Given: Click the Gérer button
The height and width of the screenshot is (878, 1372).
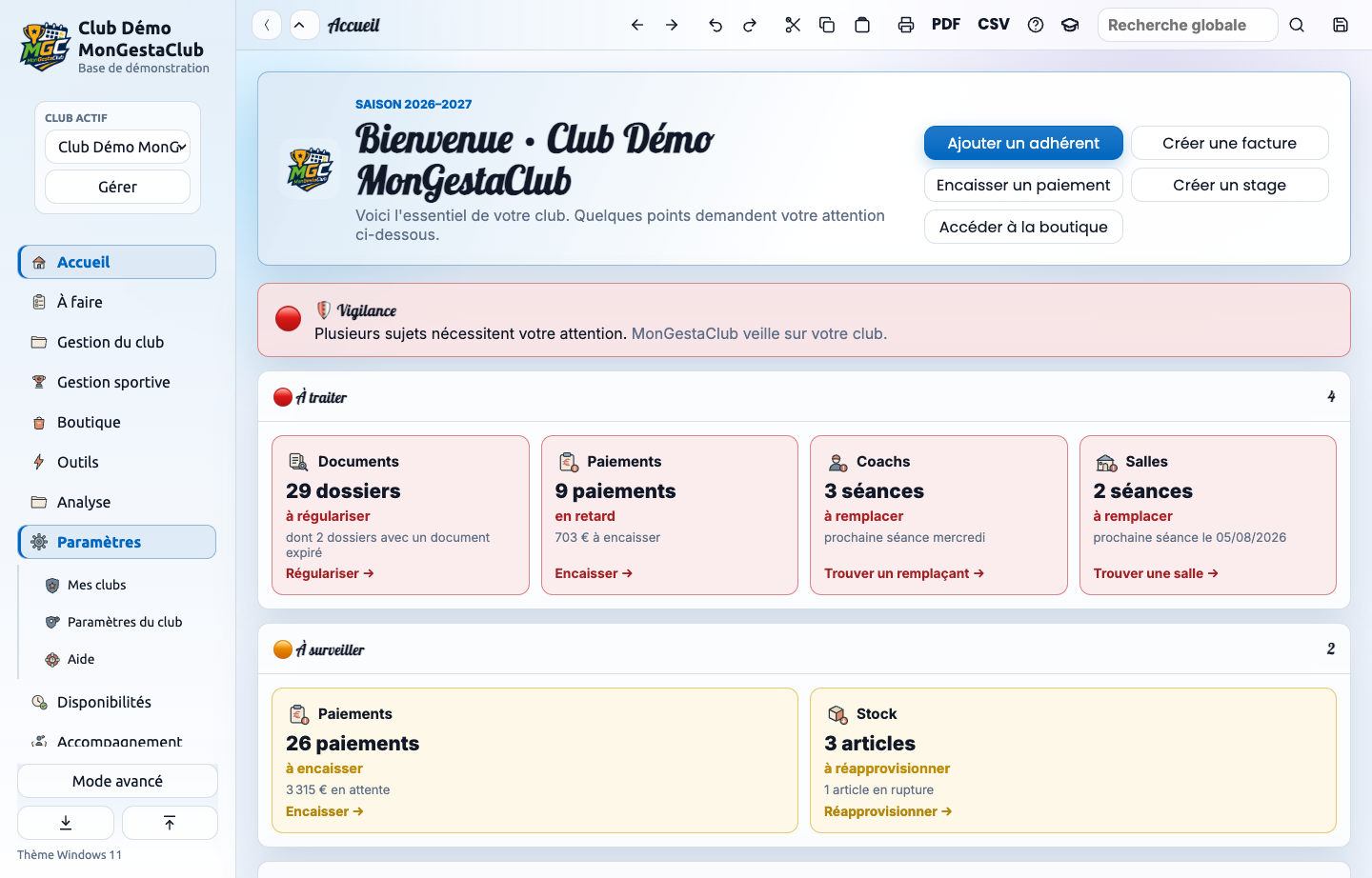Looking at the screenshot, I should tap(117, 187).
